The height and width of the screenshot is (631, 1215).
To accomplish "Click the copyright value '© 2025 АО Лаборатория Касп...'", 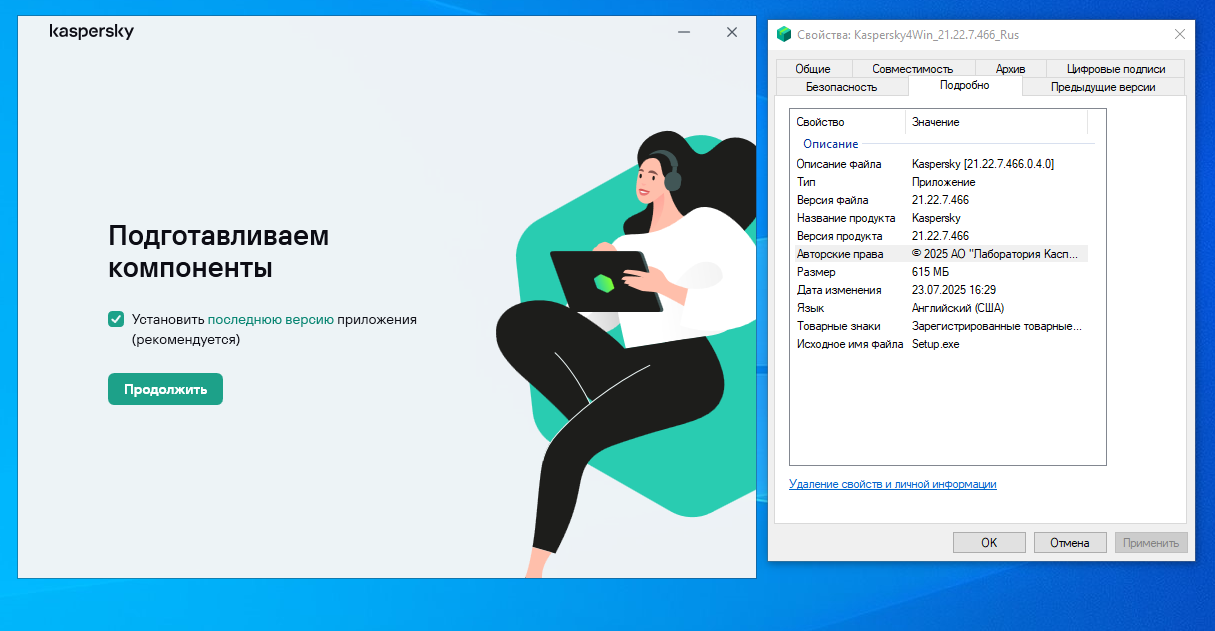I will coord(996,254).
